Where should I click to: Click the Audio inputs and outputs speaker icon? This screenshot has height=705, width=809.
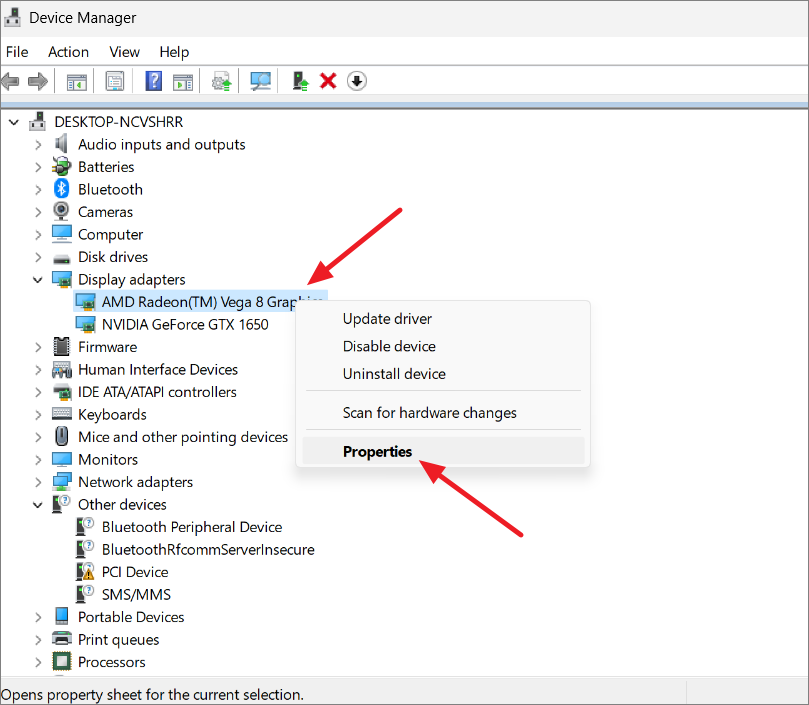coord(61,144)
